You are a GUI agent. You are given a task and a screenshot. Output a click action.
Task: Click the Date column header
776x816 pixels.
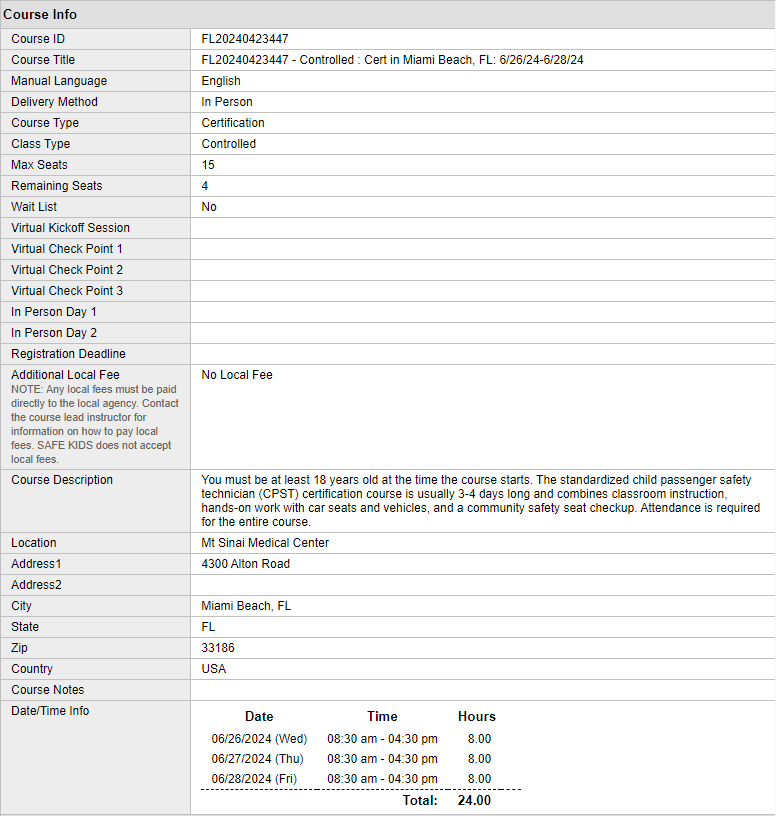coord(259,717)
